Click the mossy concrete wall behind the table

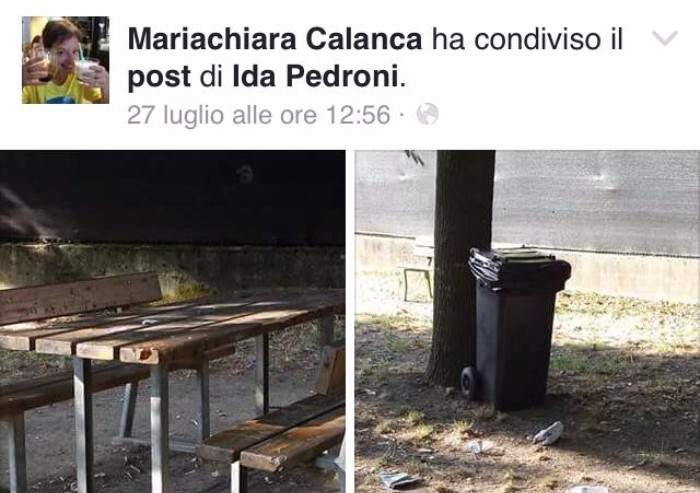(x=172, y=268)
